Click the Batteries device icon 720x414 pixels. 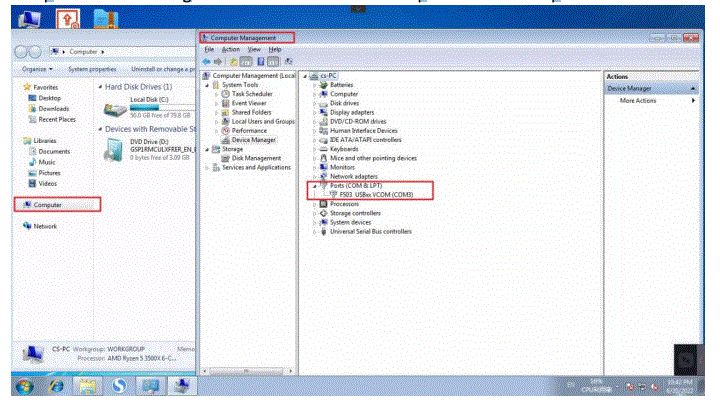tap(323, 85)
